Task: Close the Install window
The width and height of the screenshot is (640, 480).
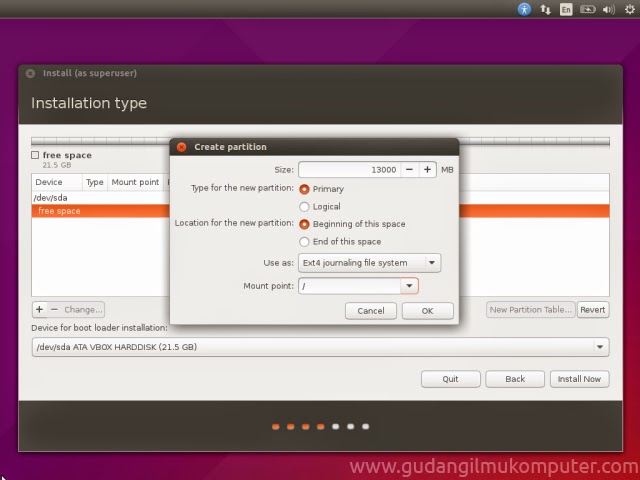Action: pos(30,73)
